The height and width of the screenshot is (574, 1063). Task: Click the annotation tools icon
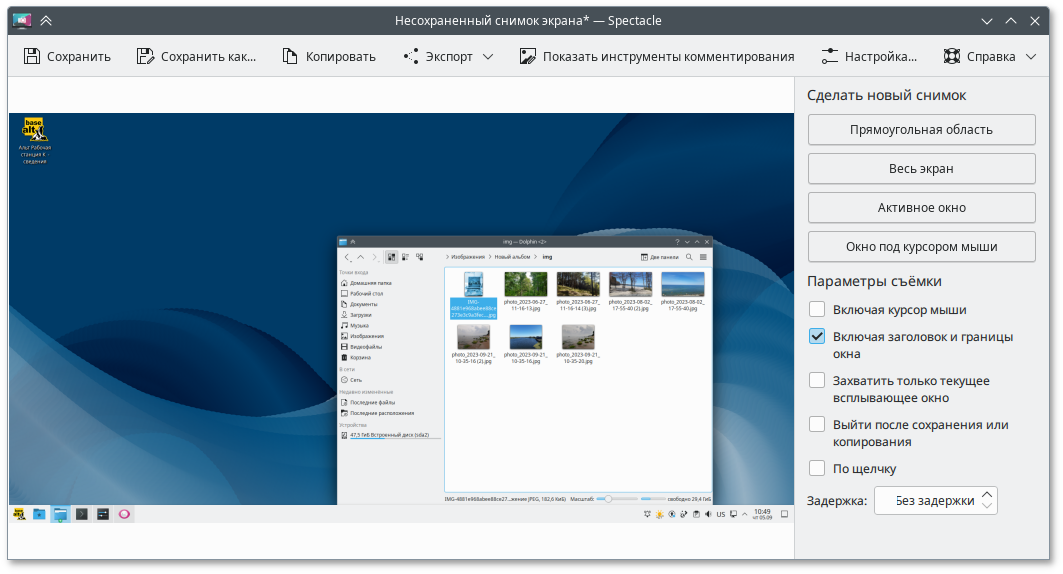tap(527, 57)
